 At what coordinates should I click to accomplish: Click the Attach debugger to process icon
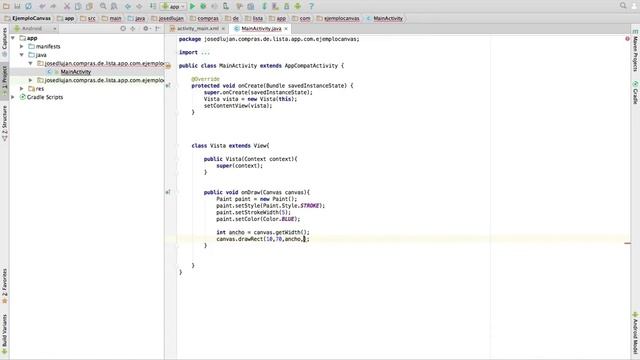click(226, 6)
